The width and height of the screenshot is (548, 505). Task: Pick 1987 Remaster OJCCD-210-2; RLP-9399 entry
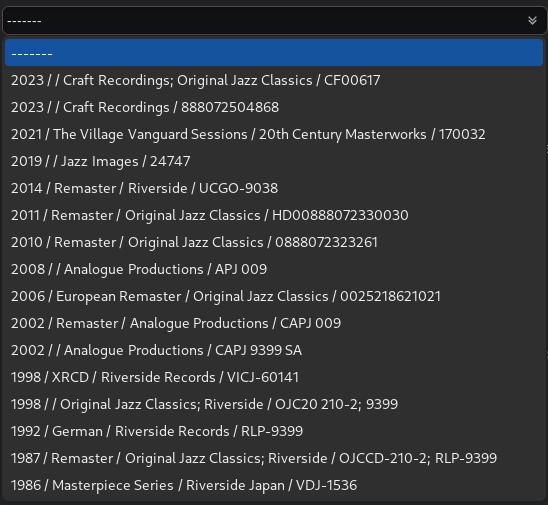click(274, 458)
